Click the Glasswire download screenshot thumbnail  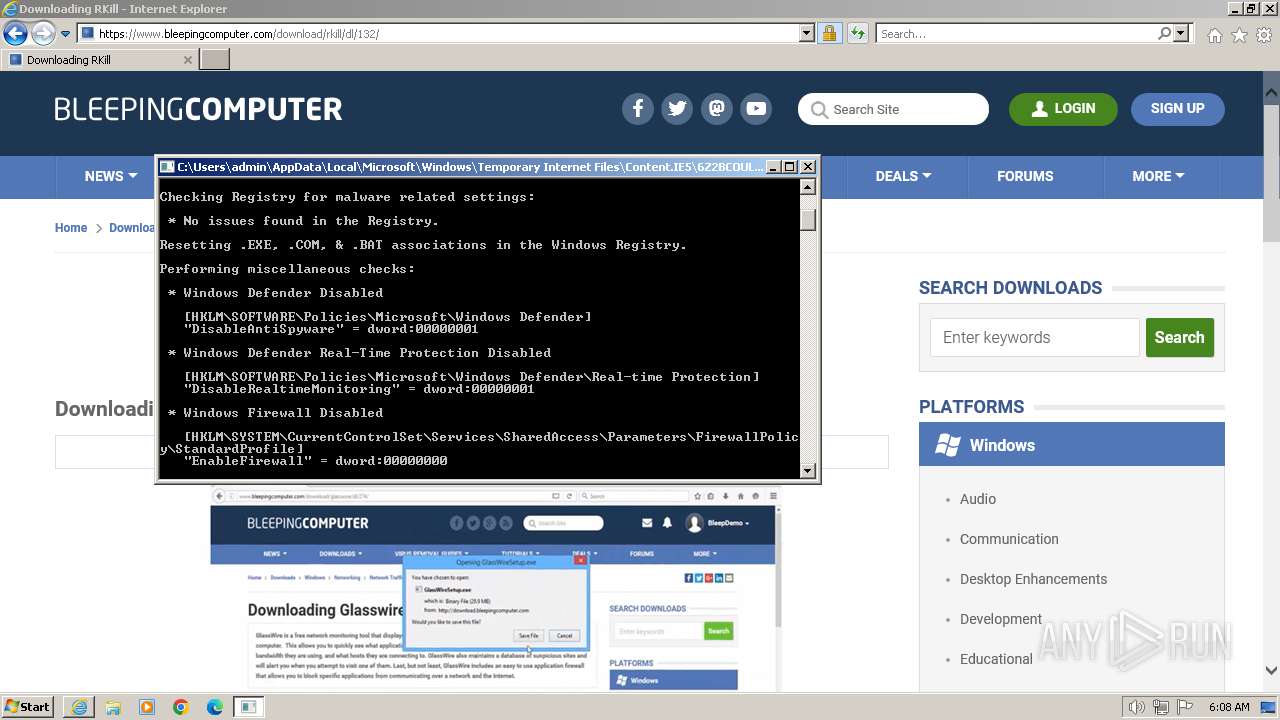[494, 590]
